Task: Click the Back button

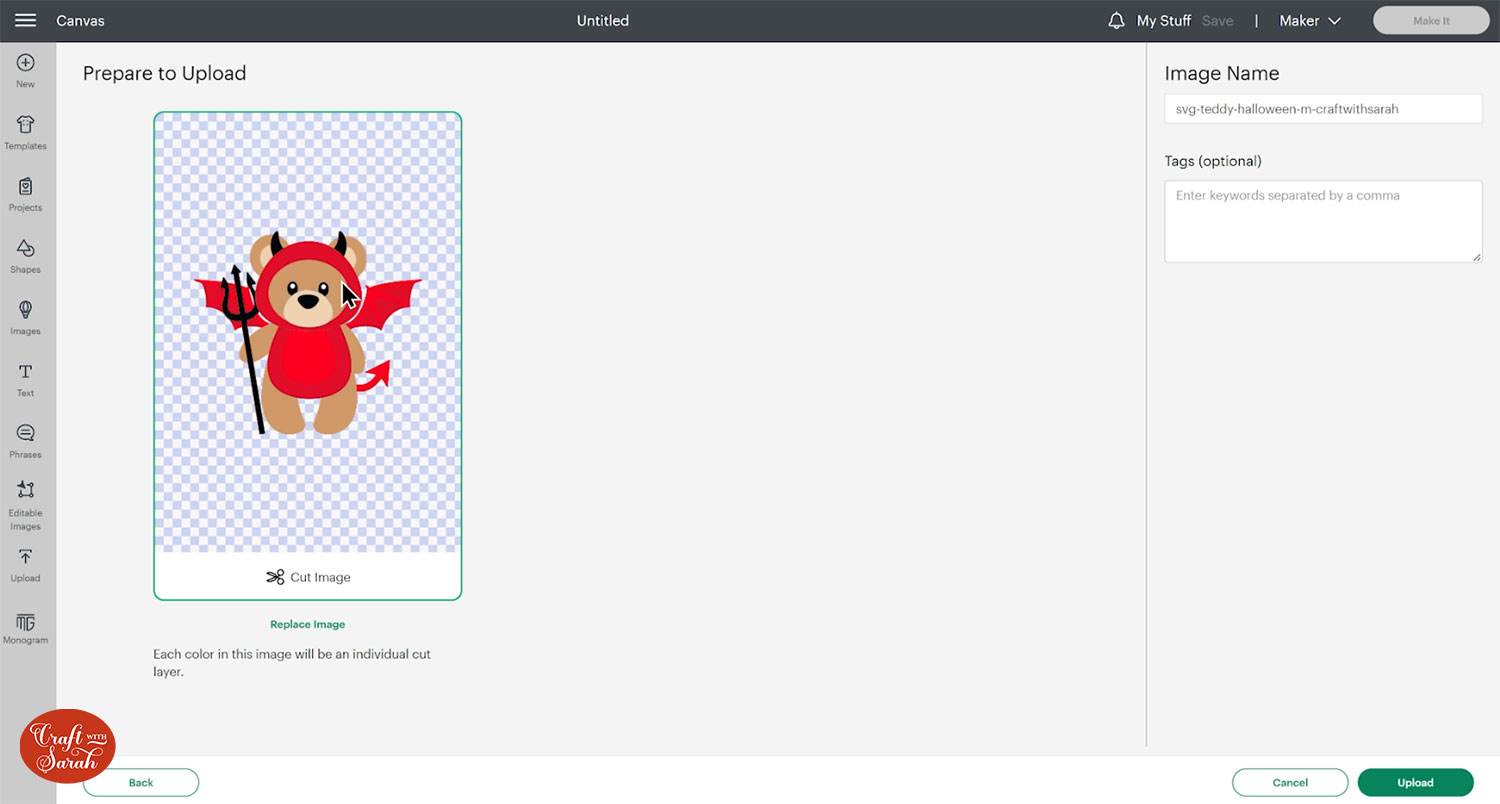Action: pyautogui.click(x=141, y=783)
